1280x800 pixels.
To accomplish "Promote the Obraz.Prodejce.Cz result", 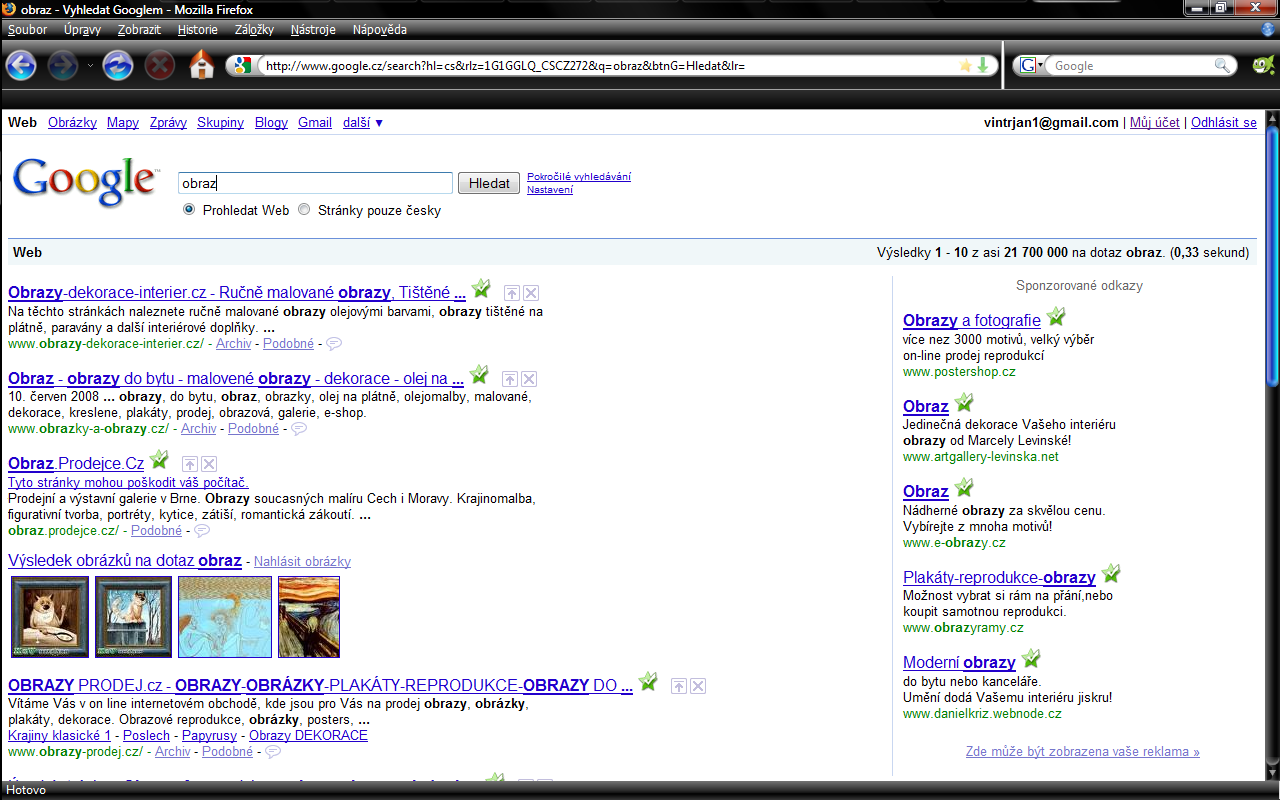I will point(189,464).
